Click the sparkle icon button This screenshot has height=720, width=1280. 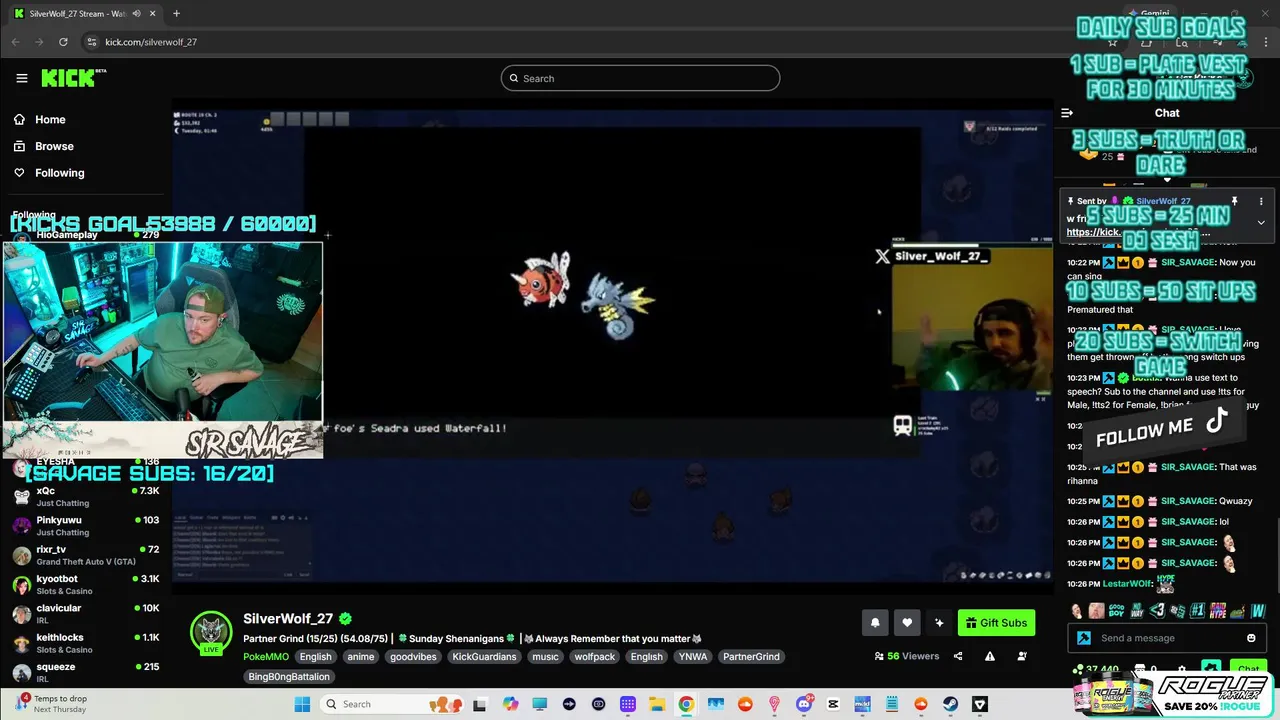[939, 623]
